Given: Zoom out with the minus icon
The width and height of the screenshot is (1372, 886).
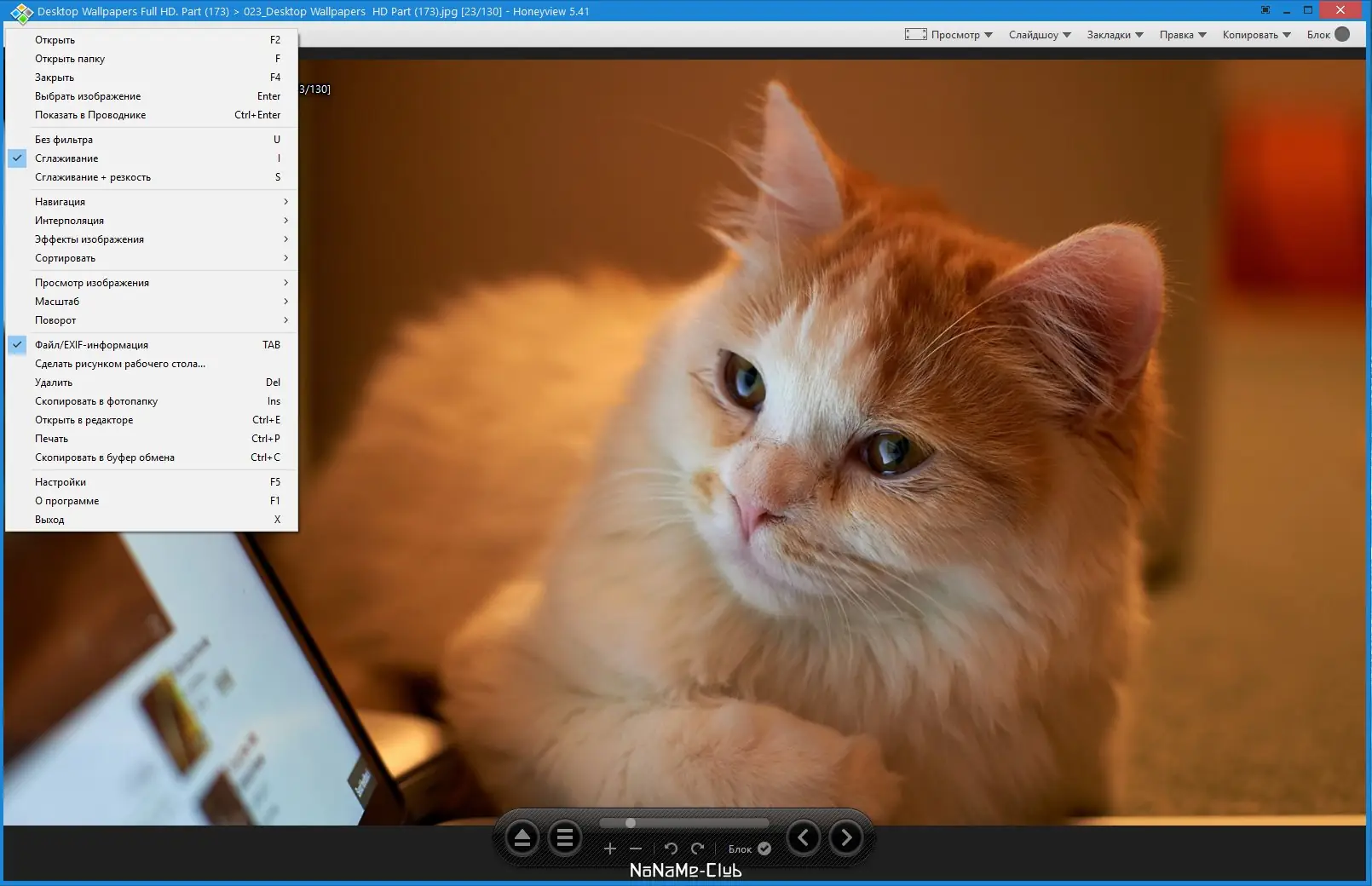Looking at the screenshot, I should click(636, 849).
